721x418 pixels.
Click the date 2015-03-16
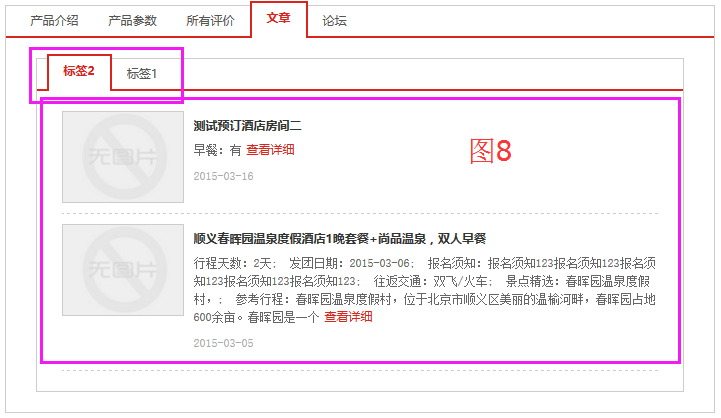223,176
